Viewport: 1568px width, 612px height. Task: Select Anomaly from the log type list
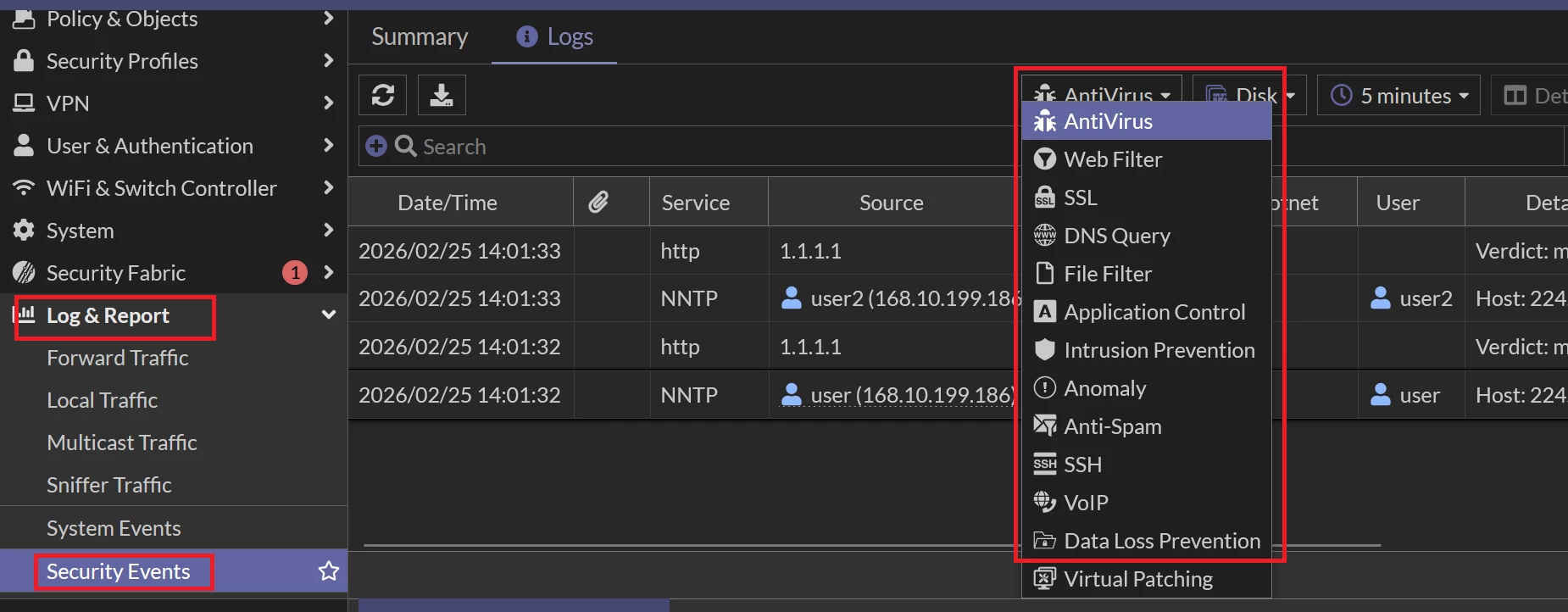(x=1147, y=388)
